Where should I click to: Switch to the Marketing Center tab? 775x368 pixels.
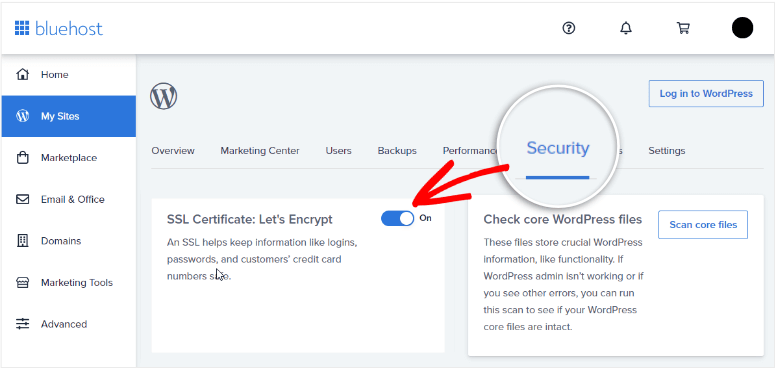260,151
